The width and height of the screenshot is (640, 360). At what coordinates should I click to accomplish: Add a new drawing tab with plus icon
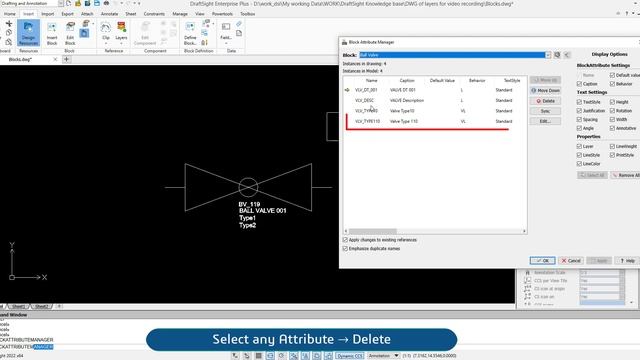[x=67, y=59]
